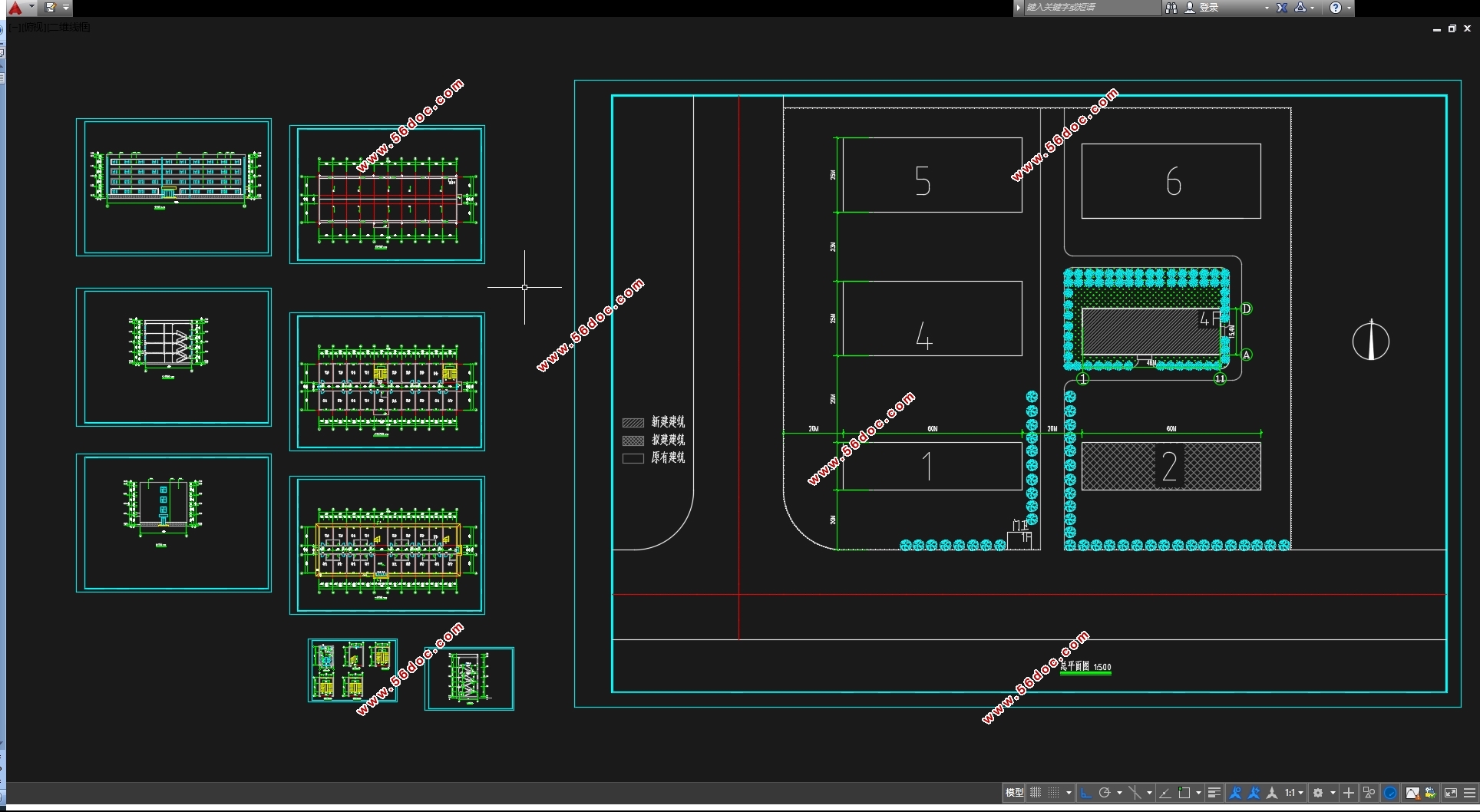Expand the customize quick access toolbar arrow
The width and height of the screenshot is (1480, 812).
(x=66, y=8)
